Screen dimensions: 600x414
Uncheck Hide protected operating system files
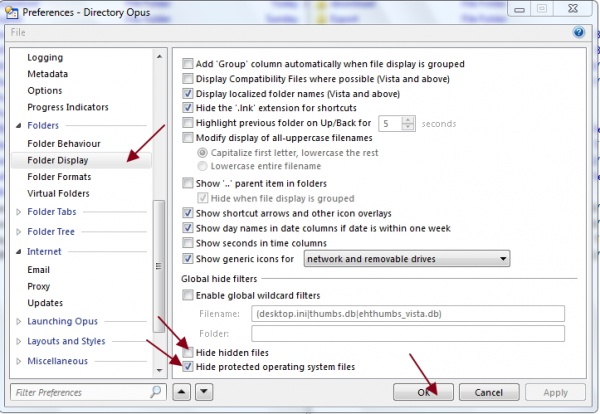[x=188, y=367]
